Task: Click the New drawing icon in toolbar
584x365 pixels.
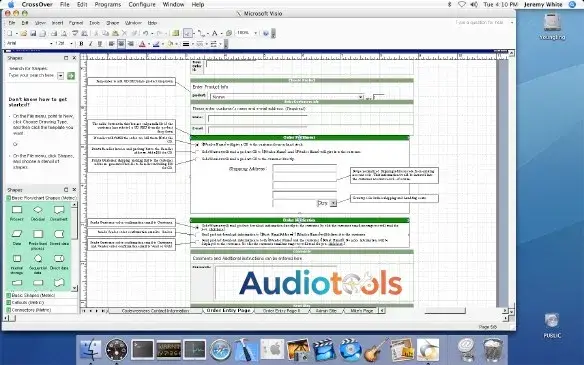Action: tap(10, 34)
